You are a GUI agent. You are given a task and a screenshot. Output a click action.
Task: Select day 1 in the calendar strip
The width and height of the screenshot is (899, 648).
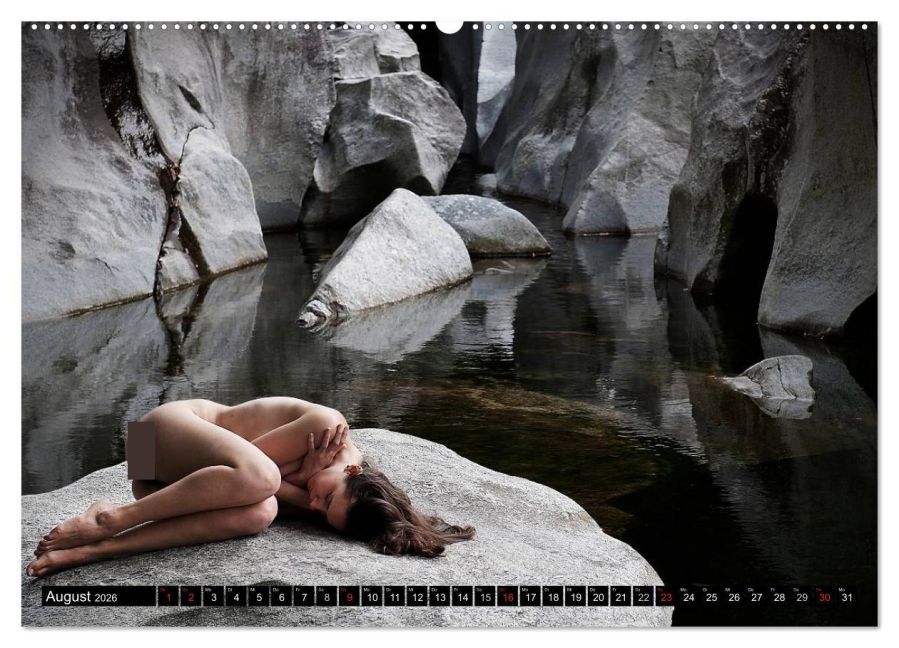pyautogui.click(x=169, y=596)
